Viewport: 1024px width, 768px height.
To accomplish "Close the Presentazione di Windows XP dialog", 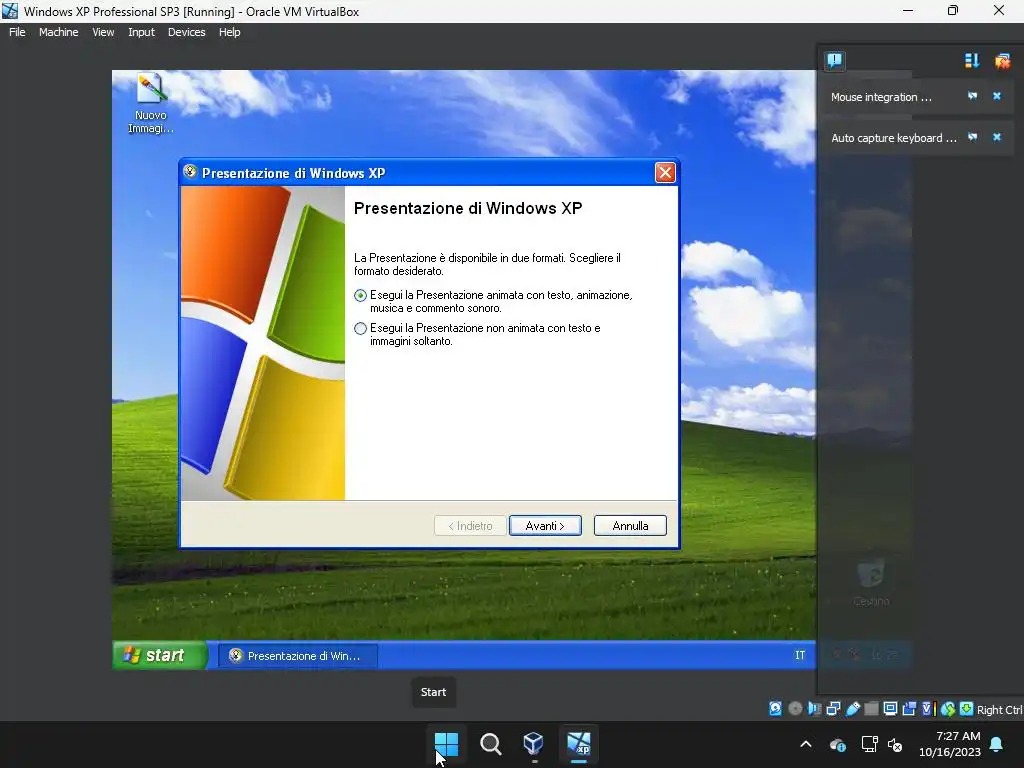I will click(x=665, y=173).
